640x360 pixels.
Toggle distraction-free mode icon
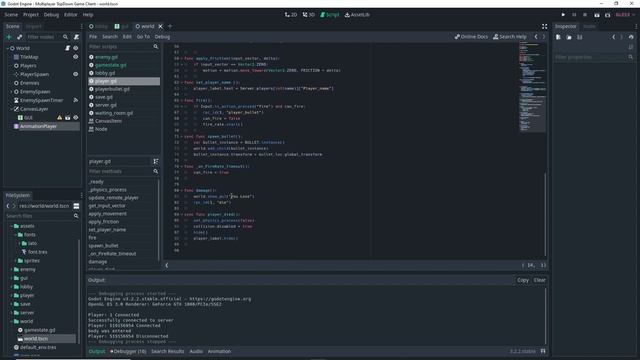click(544, 26)
